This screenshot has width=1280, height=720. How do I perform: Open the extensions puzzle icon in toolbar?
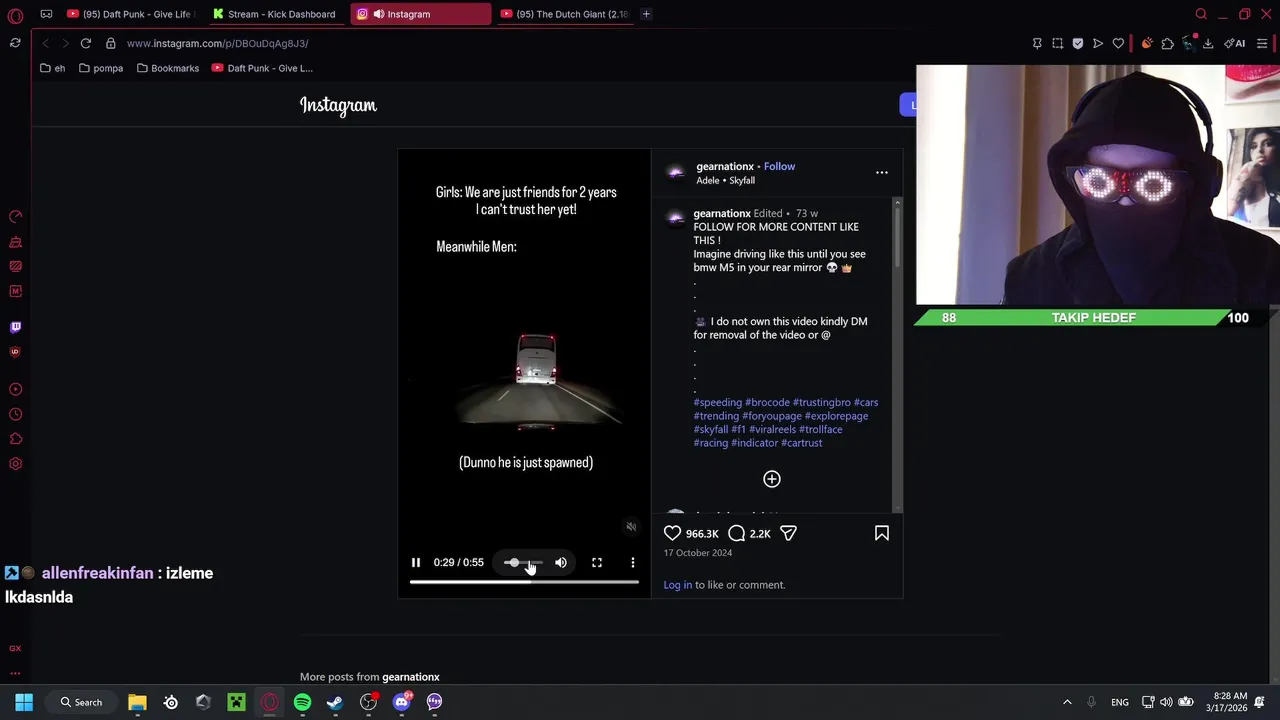1167,43
